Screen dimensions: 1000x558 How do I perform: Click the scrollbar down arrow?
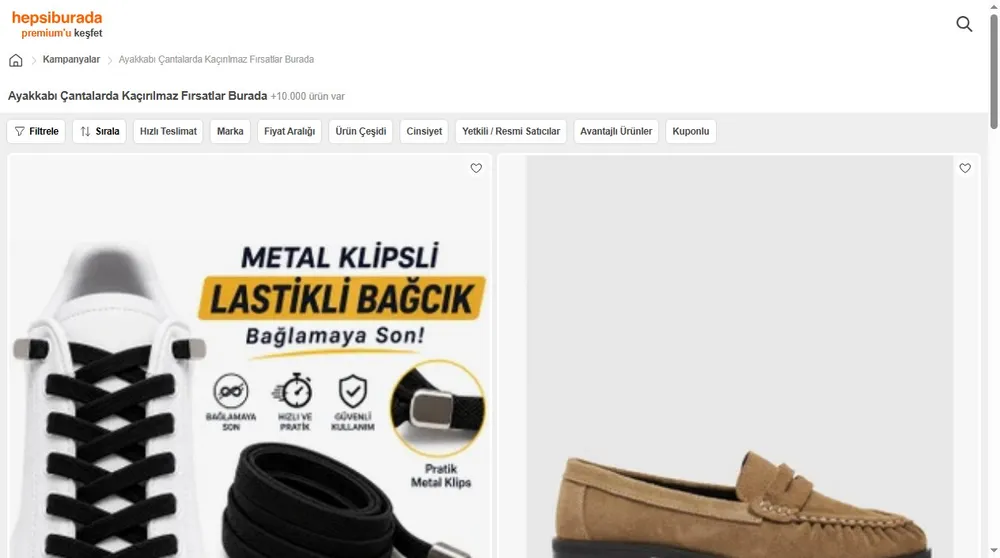pos(994,550)
